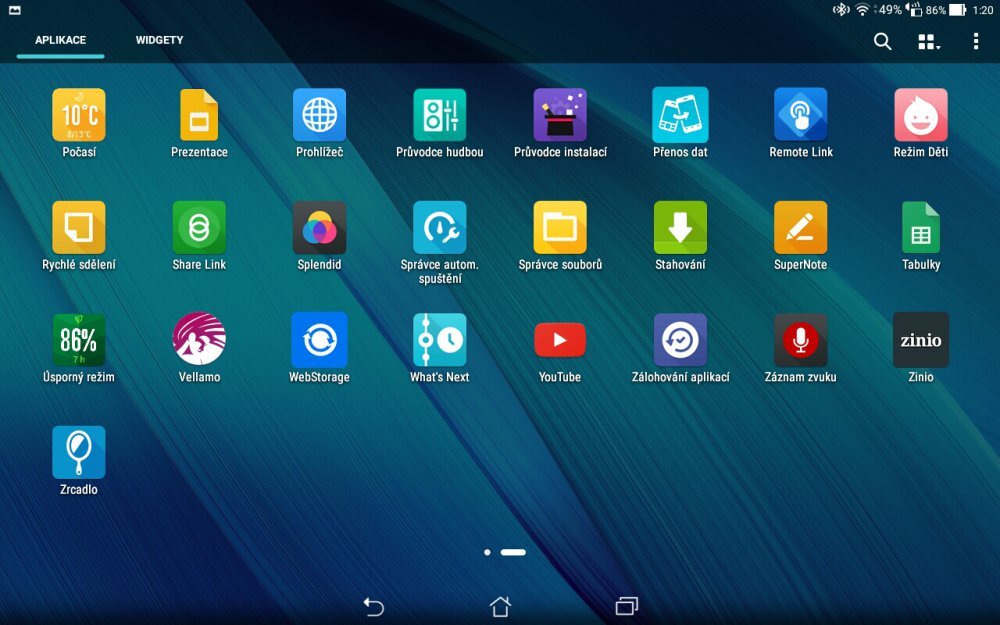Image resolution: width=1000 pixels, height=625 pixels.
Task: Open Úsporný režim power saver
Action: 79,340
